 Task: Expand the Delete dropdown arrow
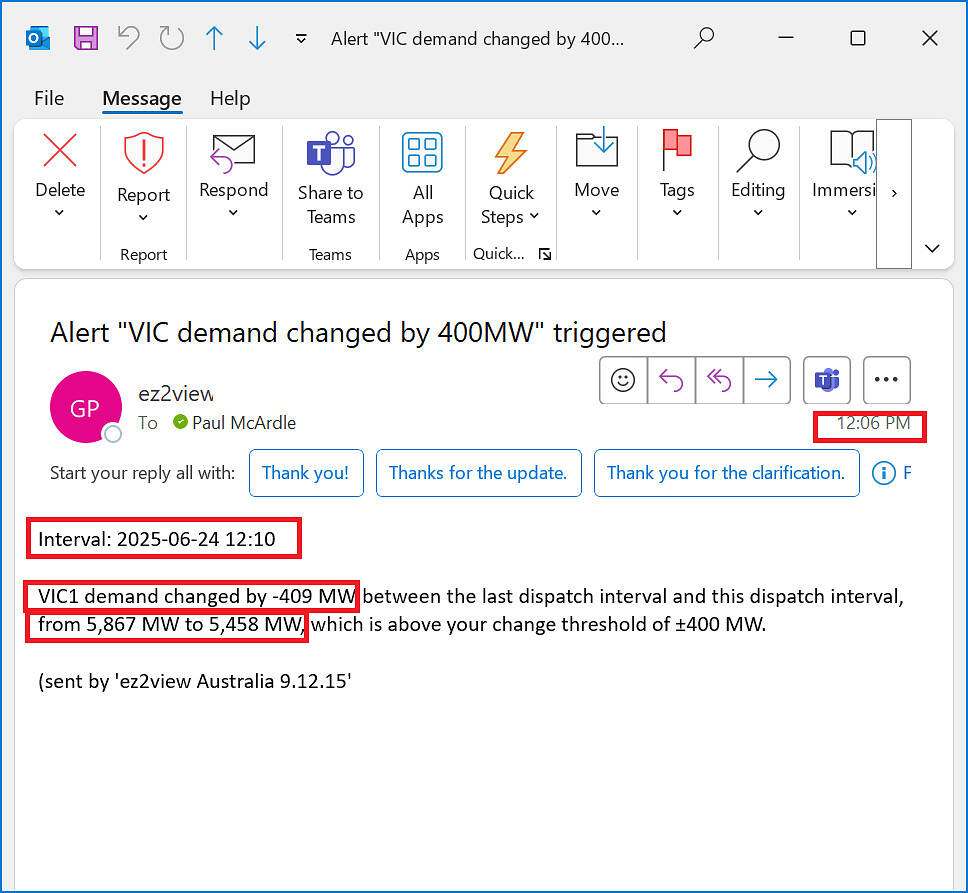[x=59, y=213]
